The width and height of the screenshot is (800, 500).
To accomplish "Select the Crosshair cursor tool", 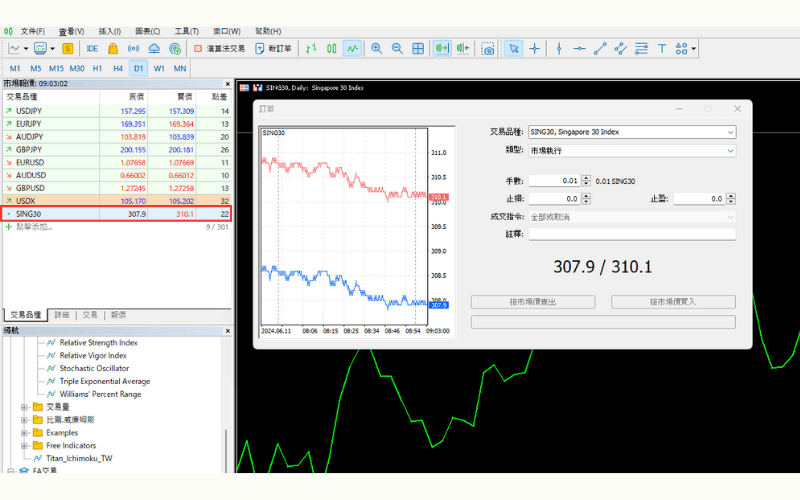I will pyautogui.click(x=535, y=48).
